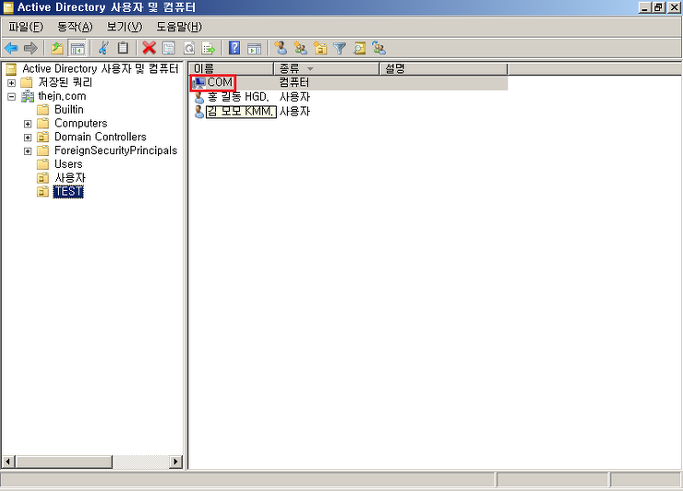Collapse the thejn.com domain node
Screen dimensions: 683x491
click(x=11, y=96)
